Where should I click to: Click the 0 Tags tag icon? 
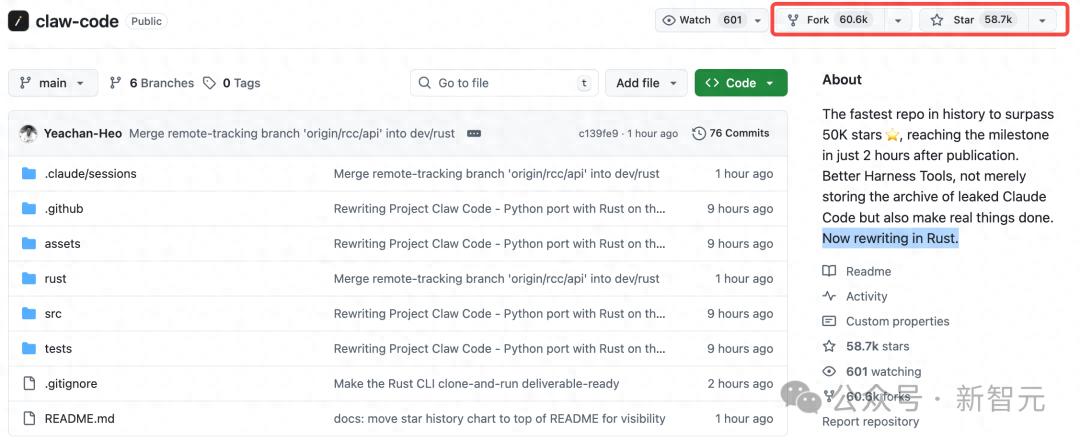pos(209,83)
